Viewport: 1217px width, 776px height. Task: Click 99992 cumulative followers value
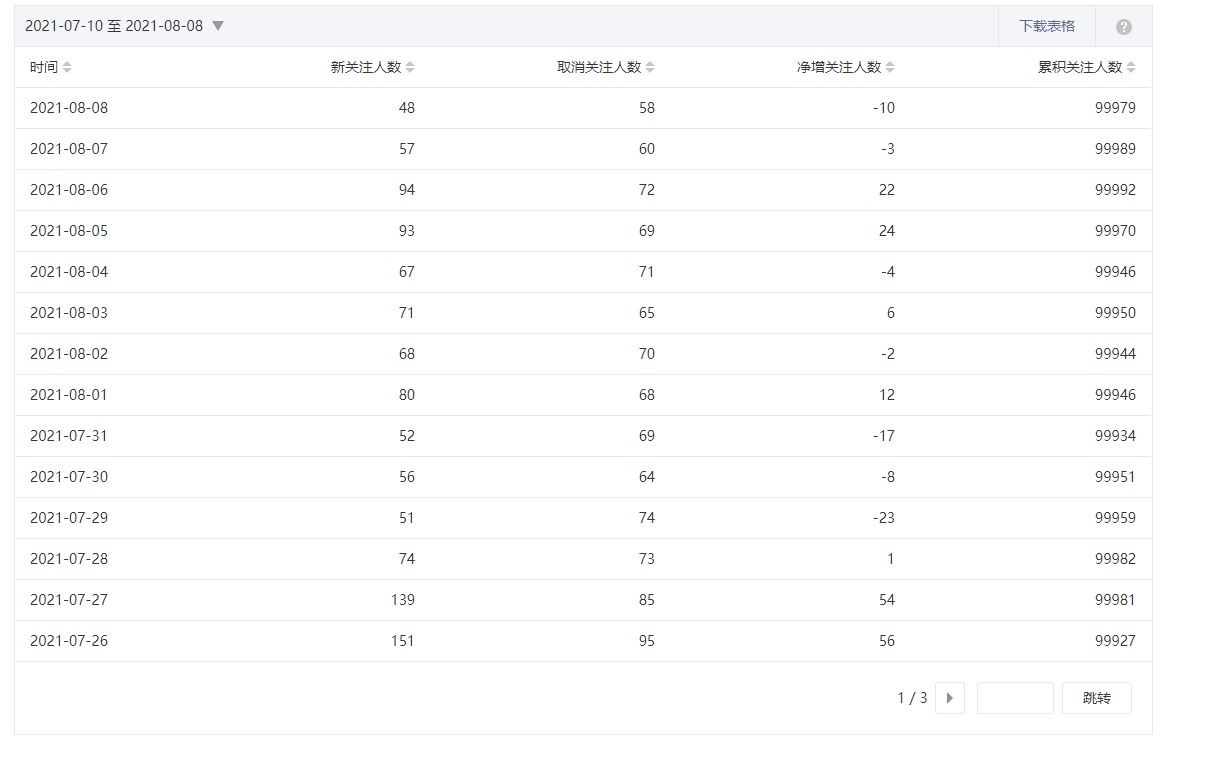pyautogui.click(x=1115, y=190)
